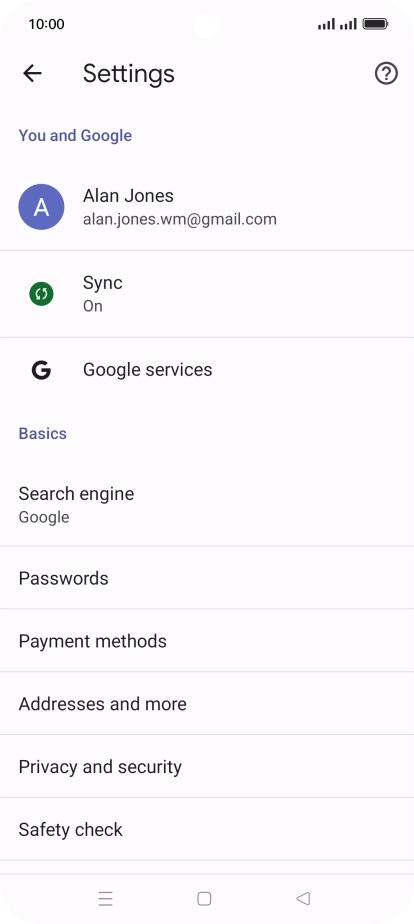Tap the Google G logo icon
Viewport: 414px width, 924px height.
[x=41, y=370]
